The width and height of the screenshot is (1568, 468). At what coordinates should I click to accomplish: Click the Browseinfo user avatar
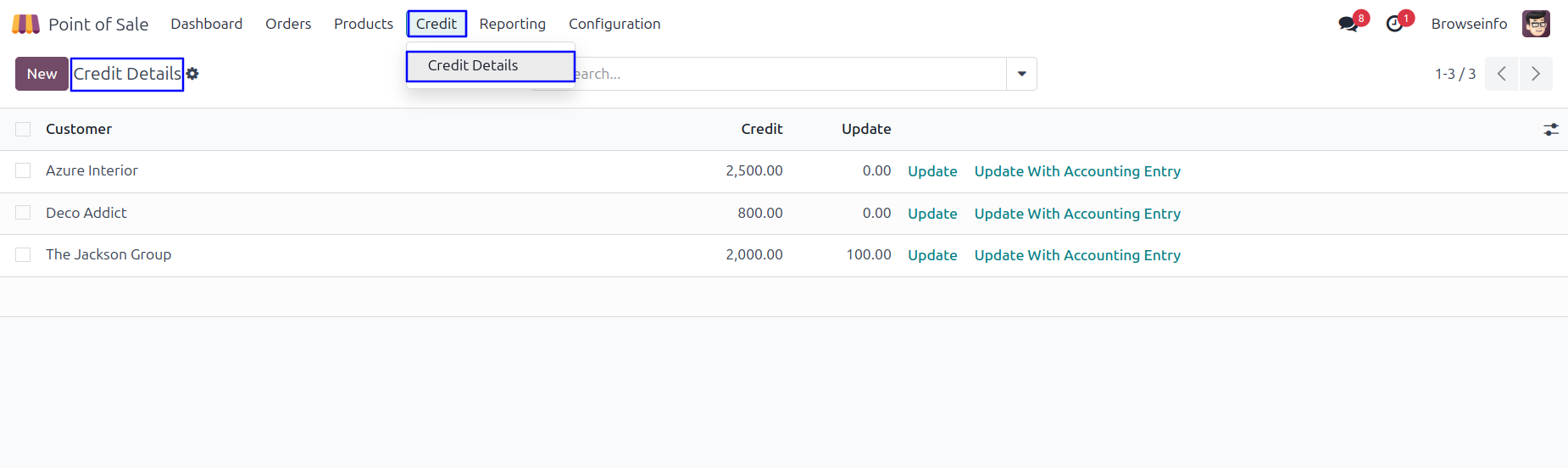[1536, 24]
